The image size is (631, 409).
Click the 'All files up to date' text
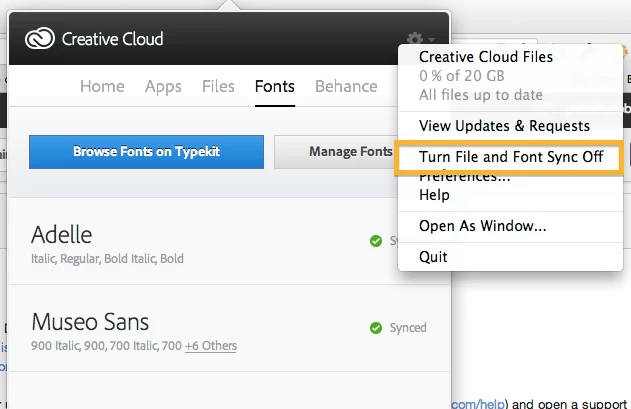click(x=480, y=95)
